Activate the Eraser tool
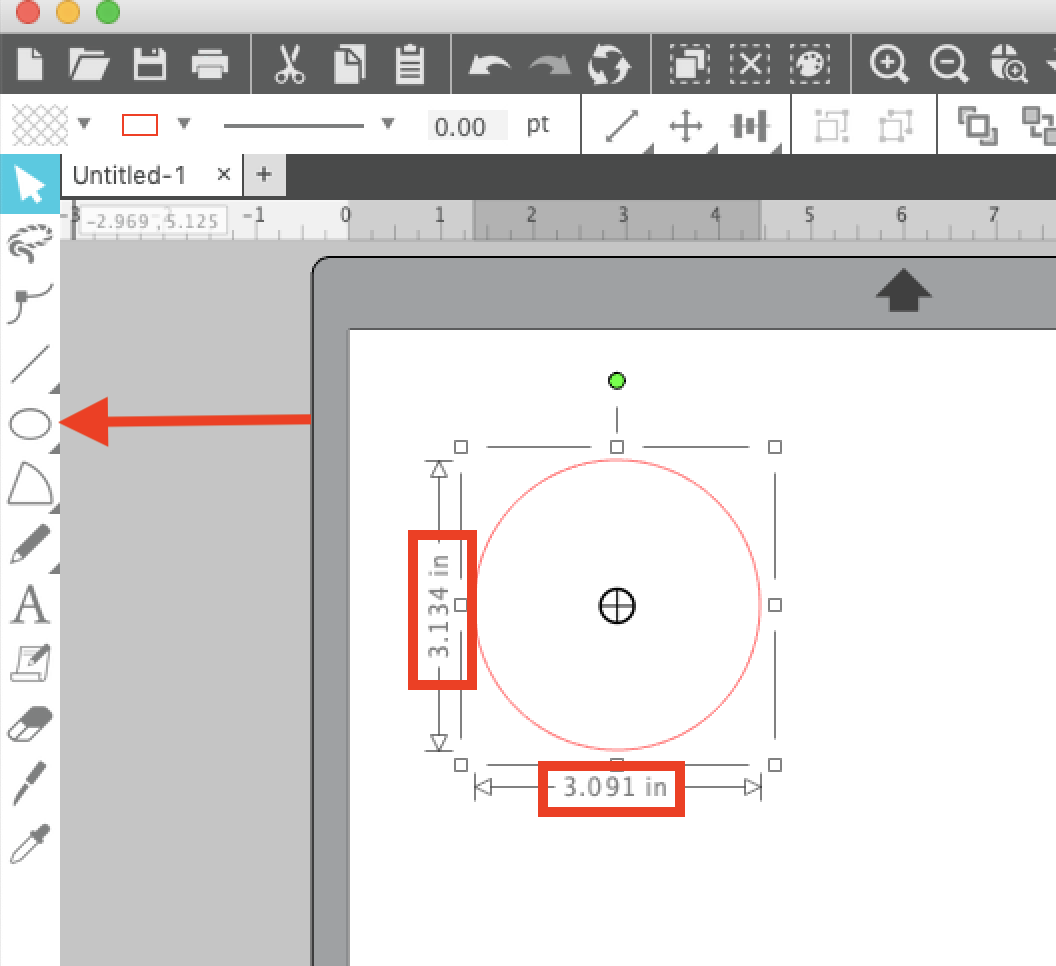Viewport: 1056px width, 966px height. click(30, 723)
